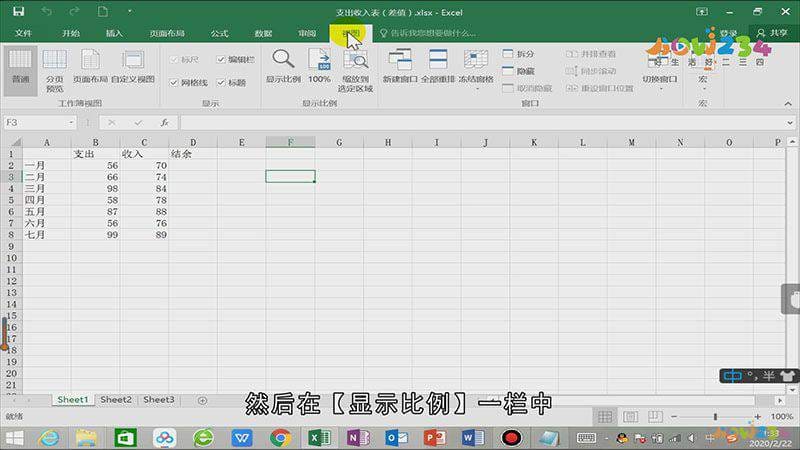The width and height of the screenshot is (800, 450).
Task: Set zoom to 100% in ribbon
Action: coord(319,66)
